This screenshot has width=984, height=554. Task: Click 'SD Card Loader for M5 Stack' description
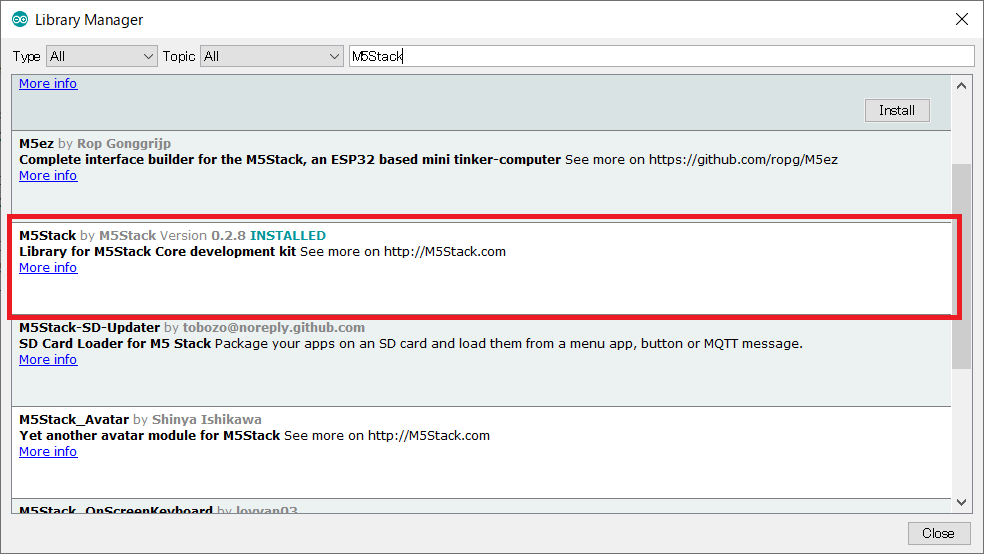pyautogui.click(x=115, y=344)
